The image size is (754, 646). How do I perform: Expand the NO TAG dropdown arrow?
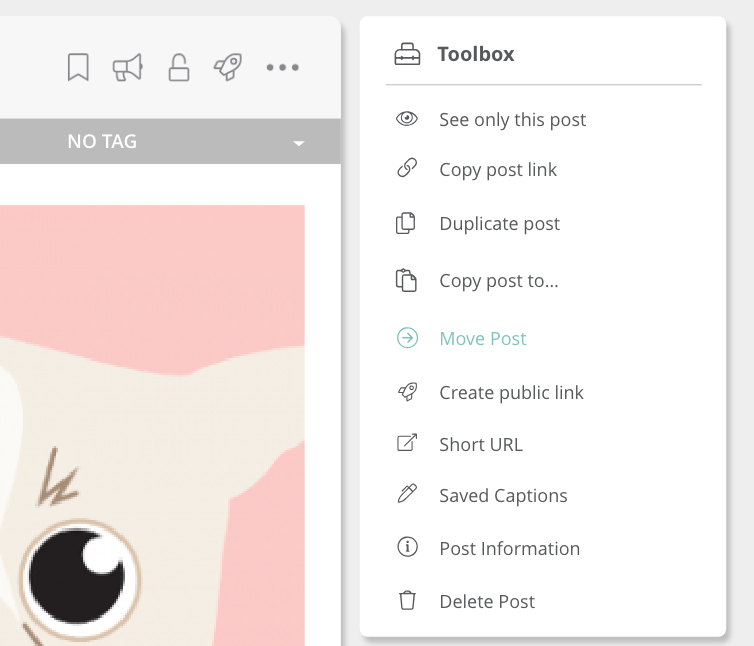(x=299, y=143)
